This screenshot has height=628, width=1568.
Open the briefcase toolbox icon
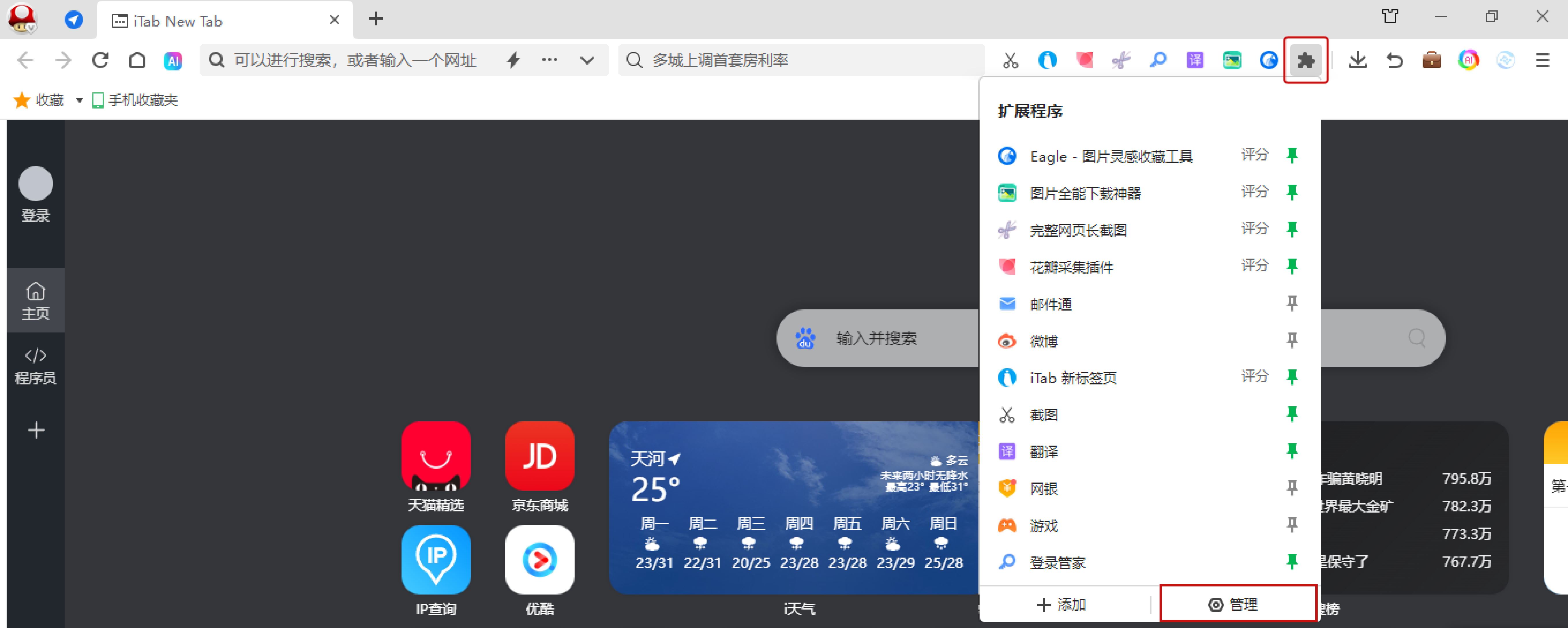click(1432, 60)
